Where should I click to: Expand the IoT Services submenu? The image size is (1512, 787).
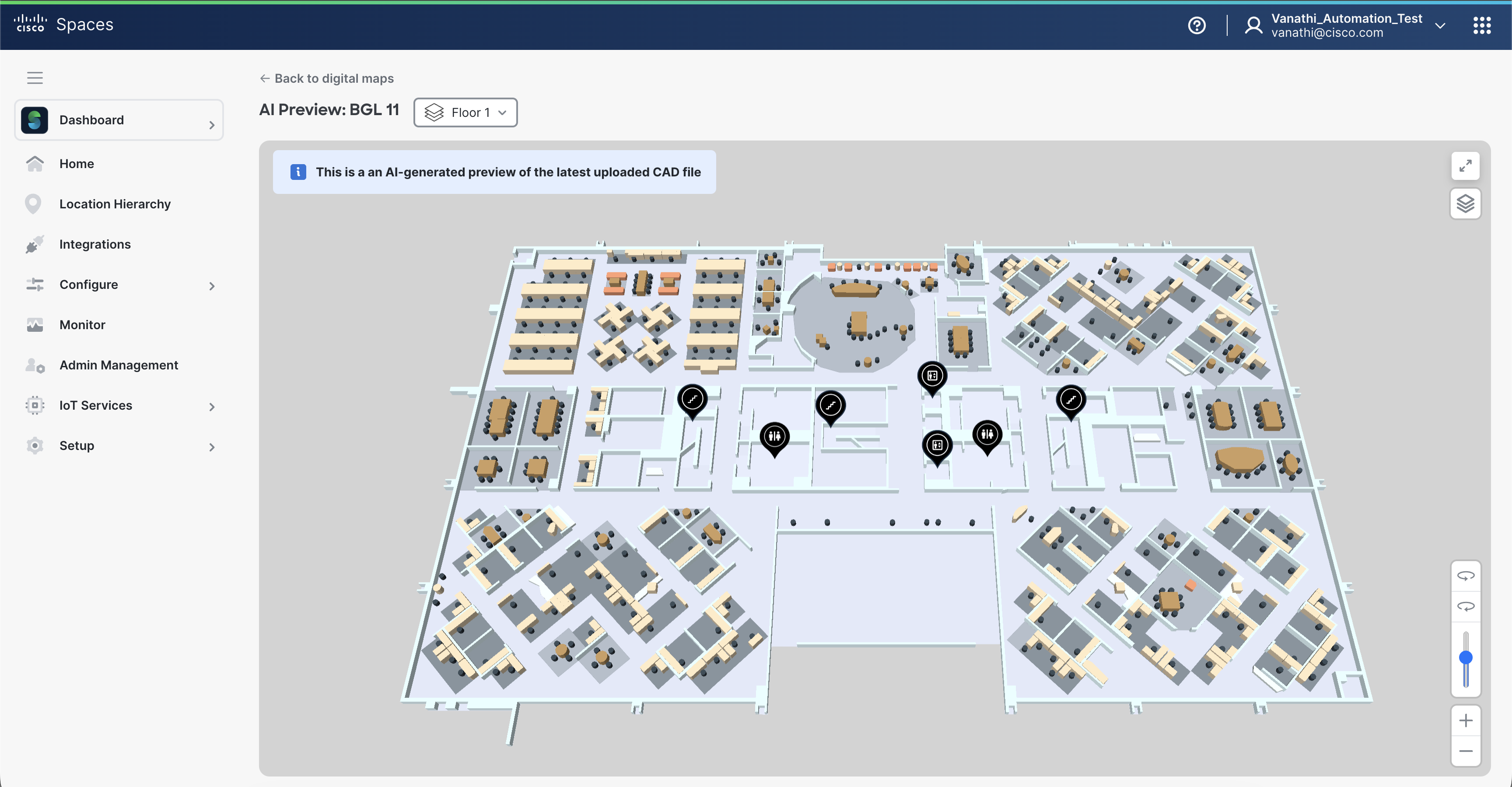[x=212, y=407]
